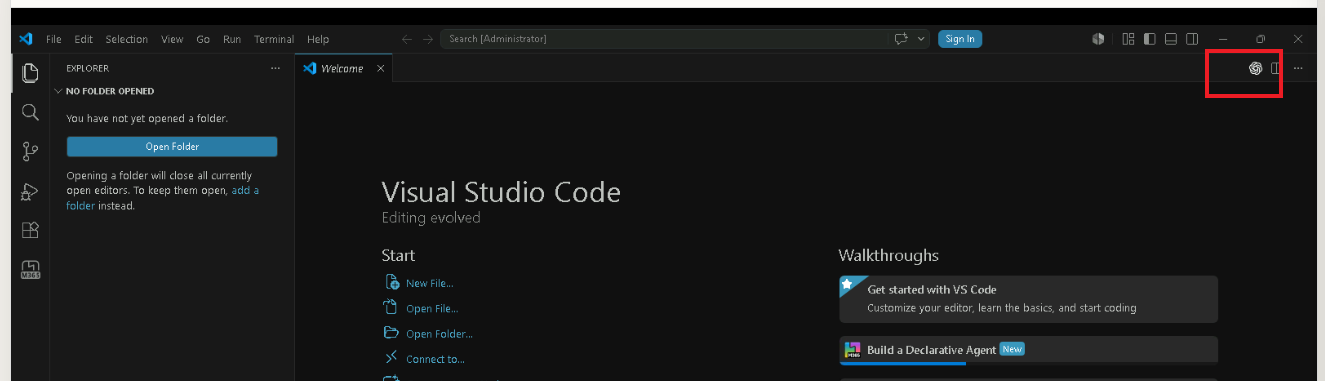
Task: Click the Open File... link under Start
Action: [432, 309]
